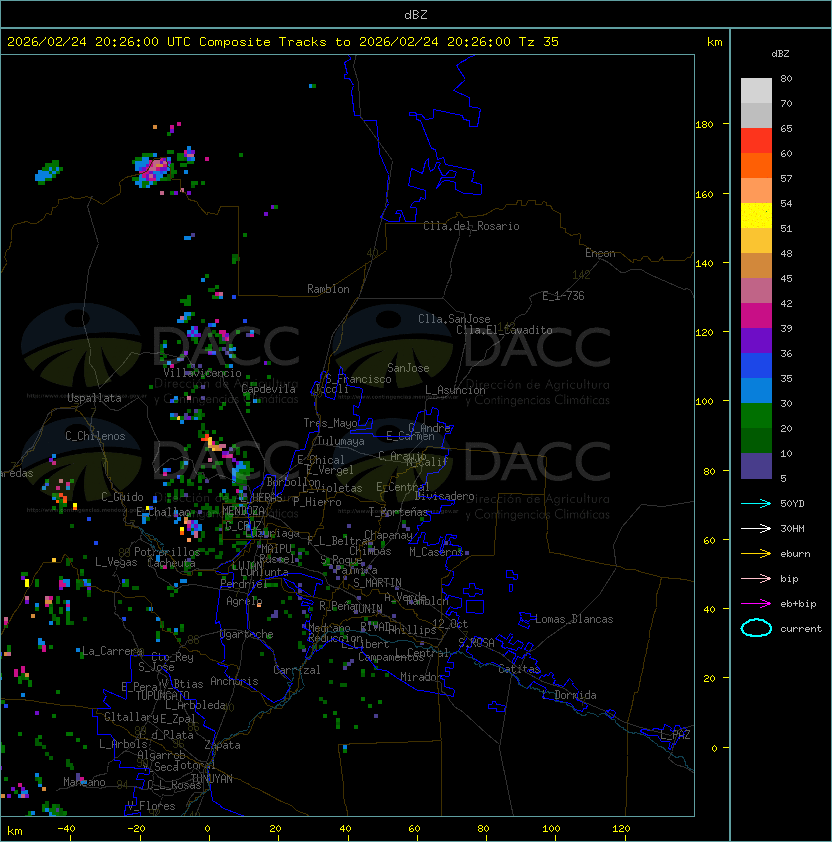Click the pink bip arrow legend icon
Screen dimensions: 832x842
pyautogui.click(x=756, y=579)
